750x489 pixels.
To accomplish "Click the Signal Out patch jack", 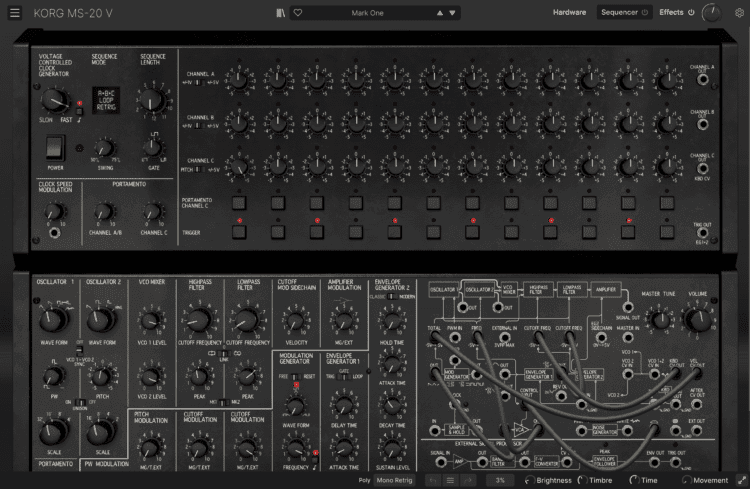I will (x=628, y=307).
